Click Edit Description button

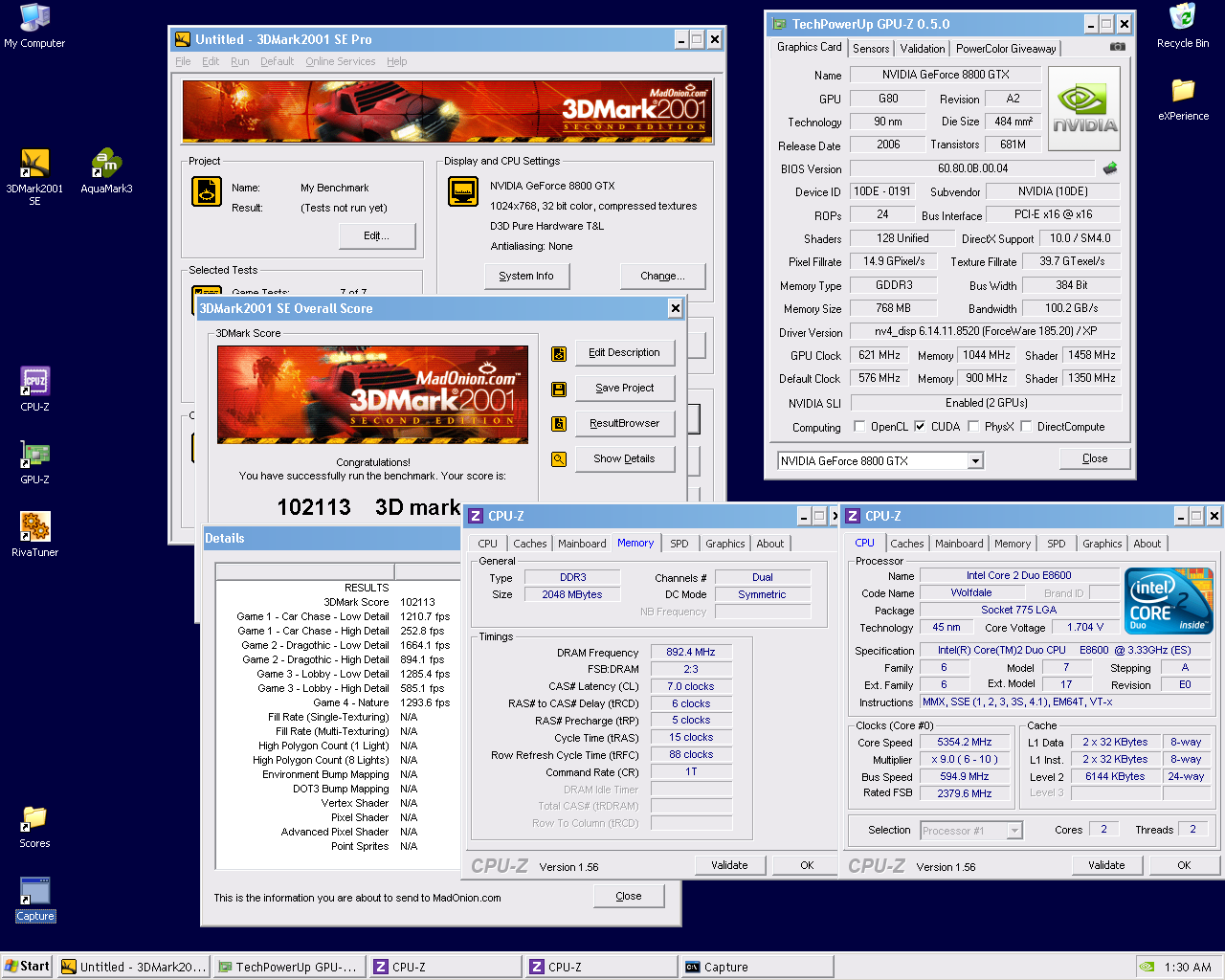624,353
